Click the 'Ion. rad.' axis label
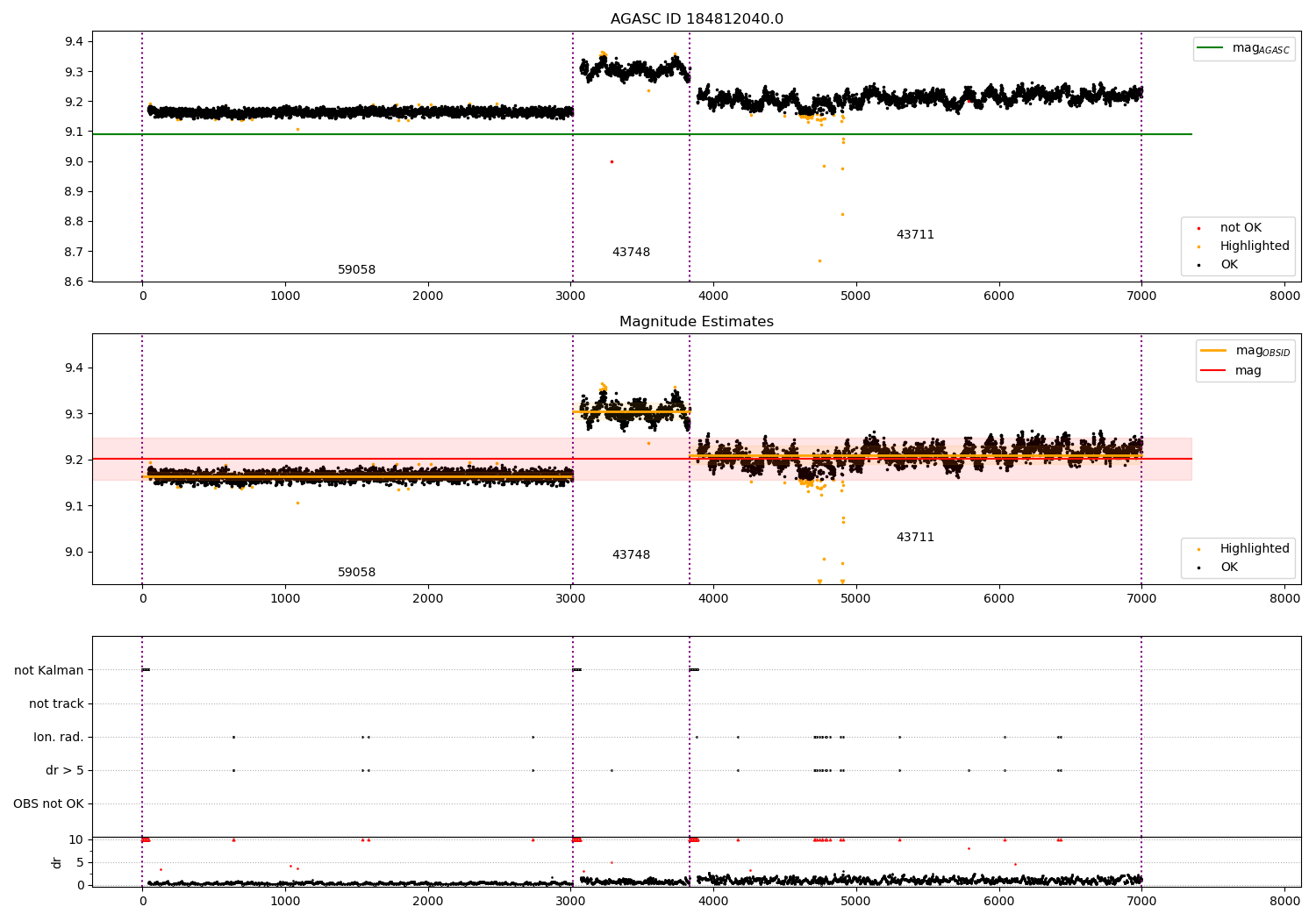Viewport: 1316px width, 921px height. pos(59,738)
